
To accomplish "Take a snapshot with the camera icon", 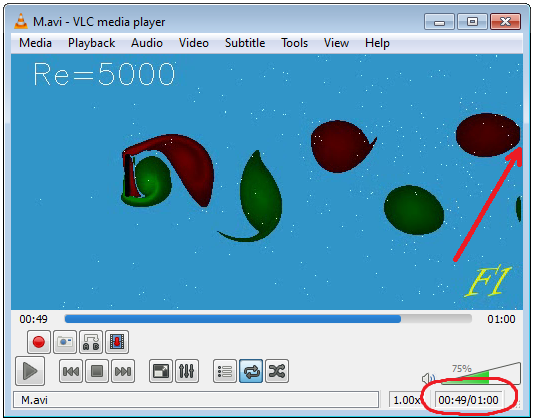I will [65, 342].
